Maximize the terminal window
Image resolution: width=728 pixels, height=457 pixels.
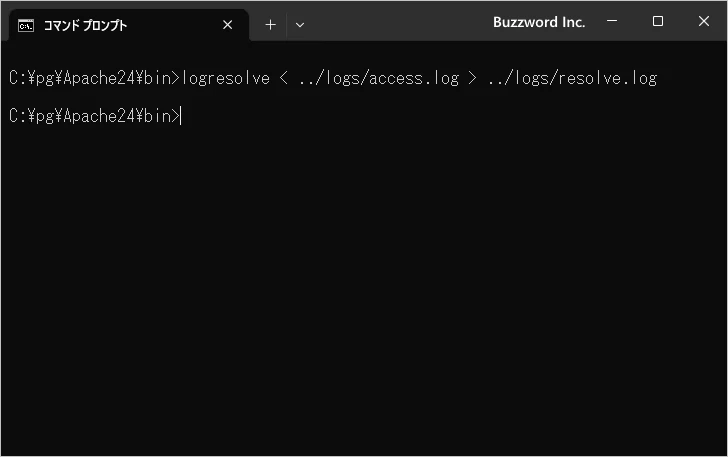click(x=657, y=22)
